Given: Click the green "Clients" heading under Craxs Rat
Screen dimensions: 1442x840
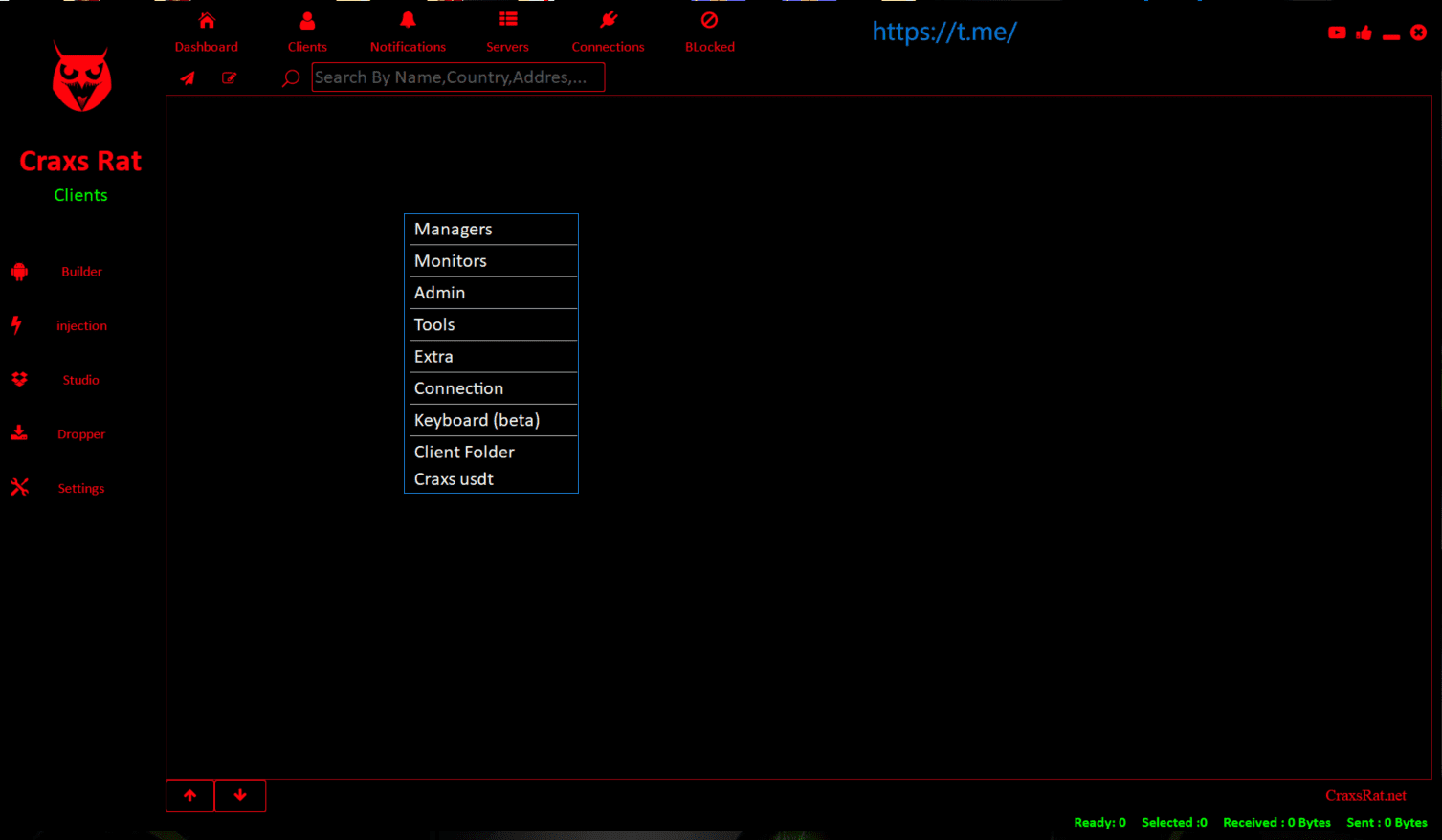Looking at the screenshot, I should (x=81, y=195).
